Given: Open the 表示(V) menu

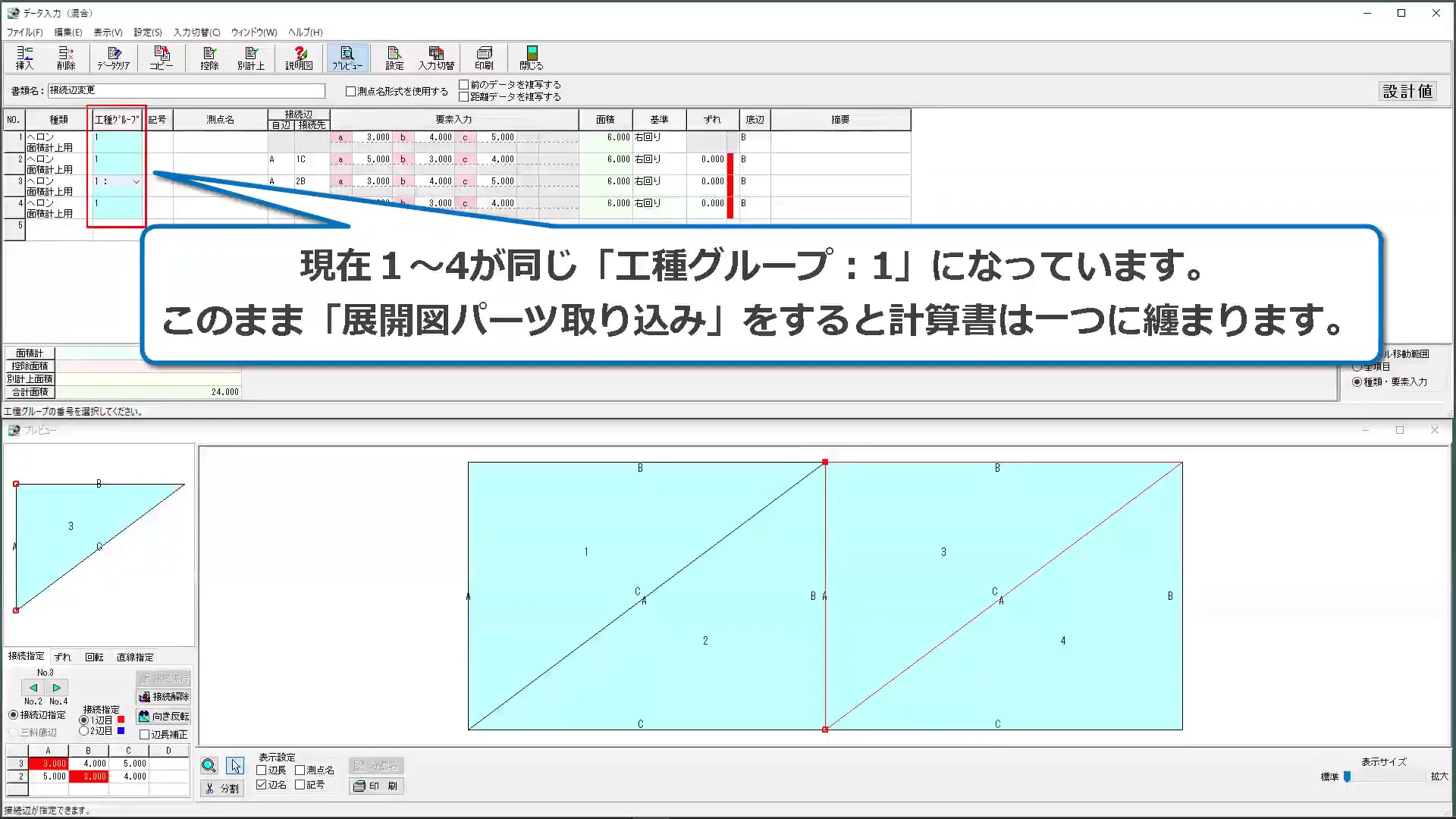Looking at the screenshot, I should click(x=108, y=33).
